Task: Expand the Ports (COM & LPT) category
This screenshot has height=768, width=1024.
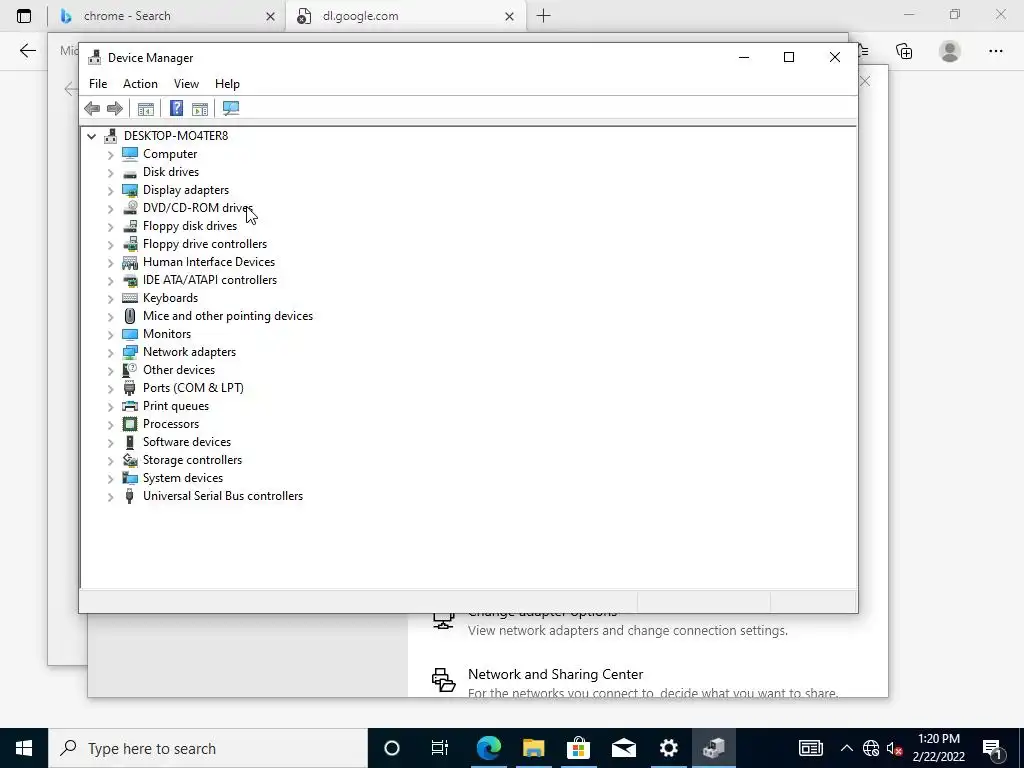Action: (110, 388)
